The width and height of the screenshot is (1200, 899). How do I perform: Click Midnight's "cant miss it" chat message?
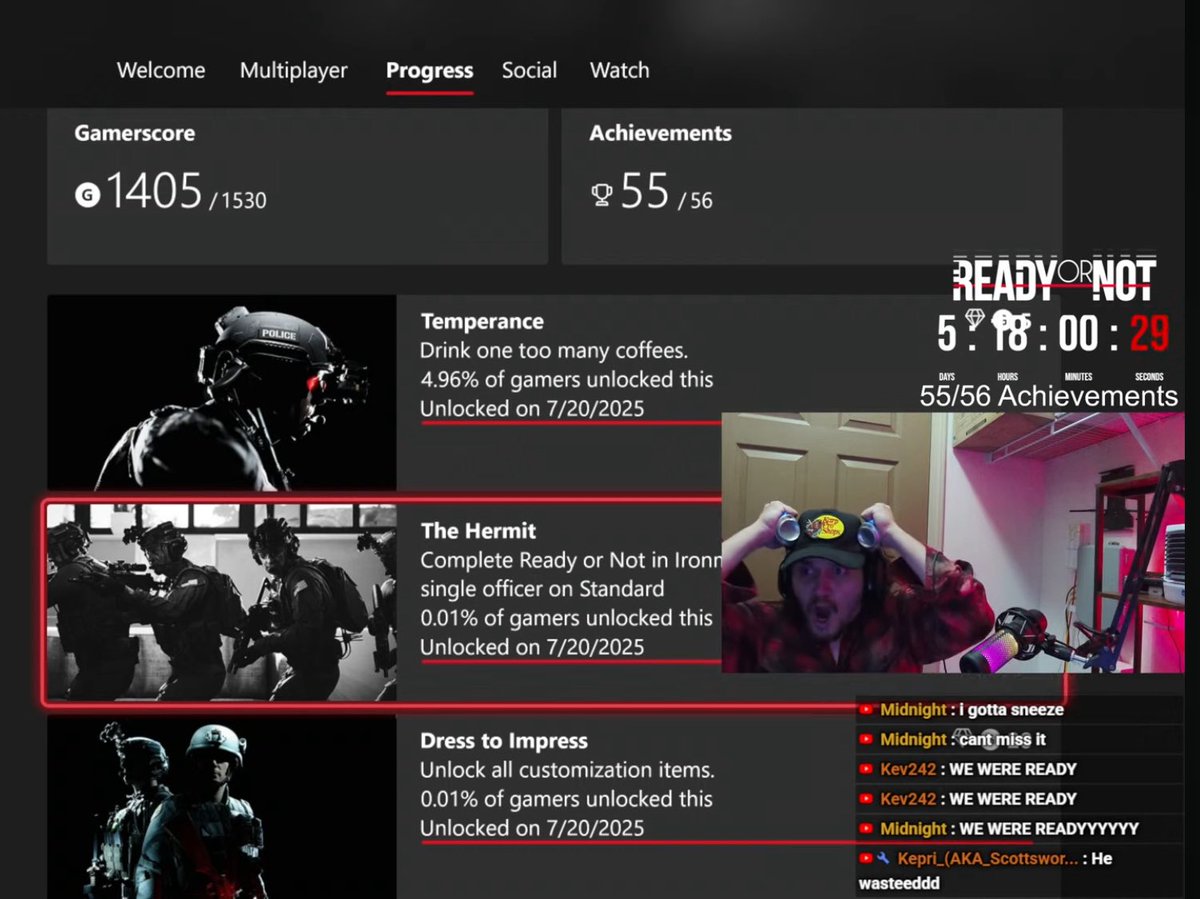point(1003,739)
